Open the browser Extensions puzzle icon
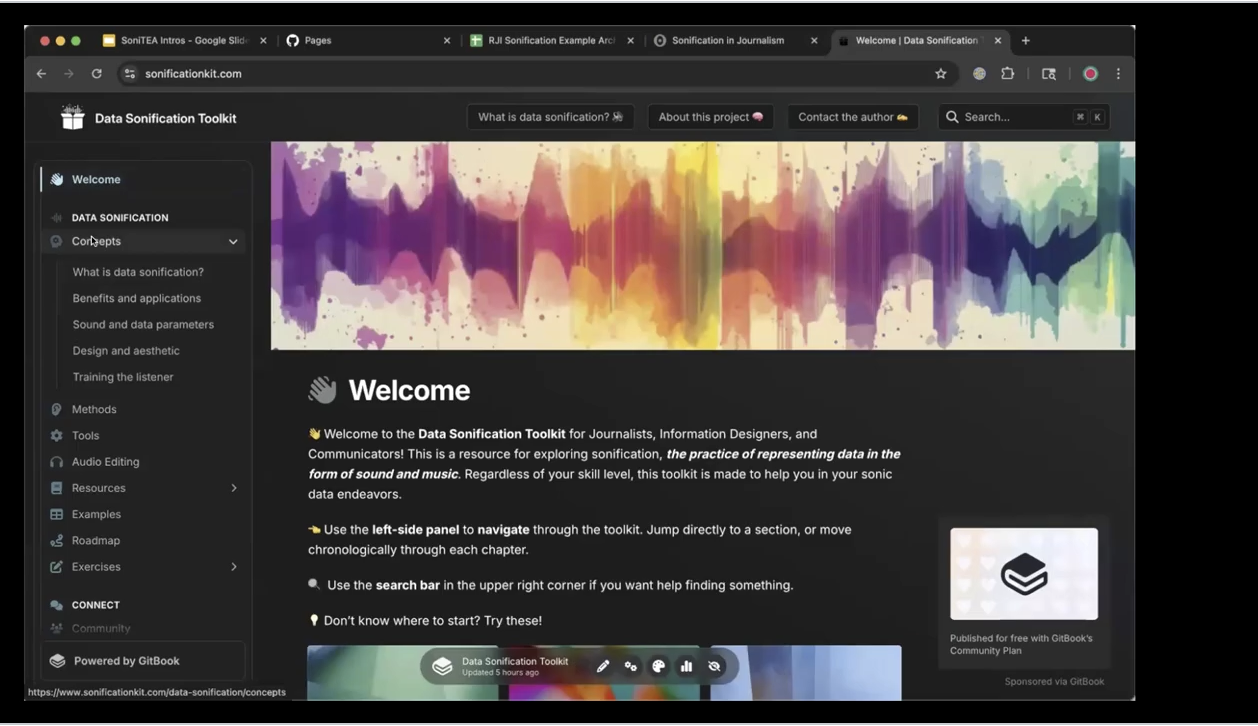The height and width of the screenshot is (726, 1258). [x=1007, y=74]
